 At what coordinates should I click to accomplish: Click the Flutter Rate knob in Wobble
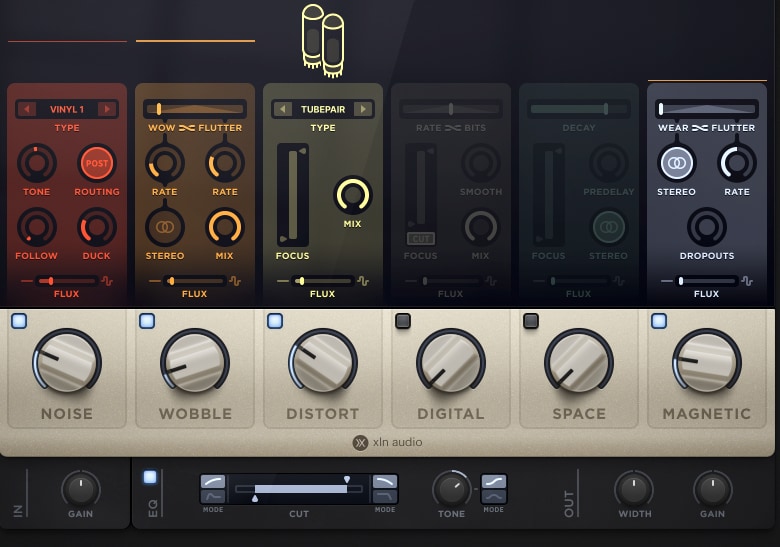tap(225, 163)
